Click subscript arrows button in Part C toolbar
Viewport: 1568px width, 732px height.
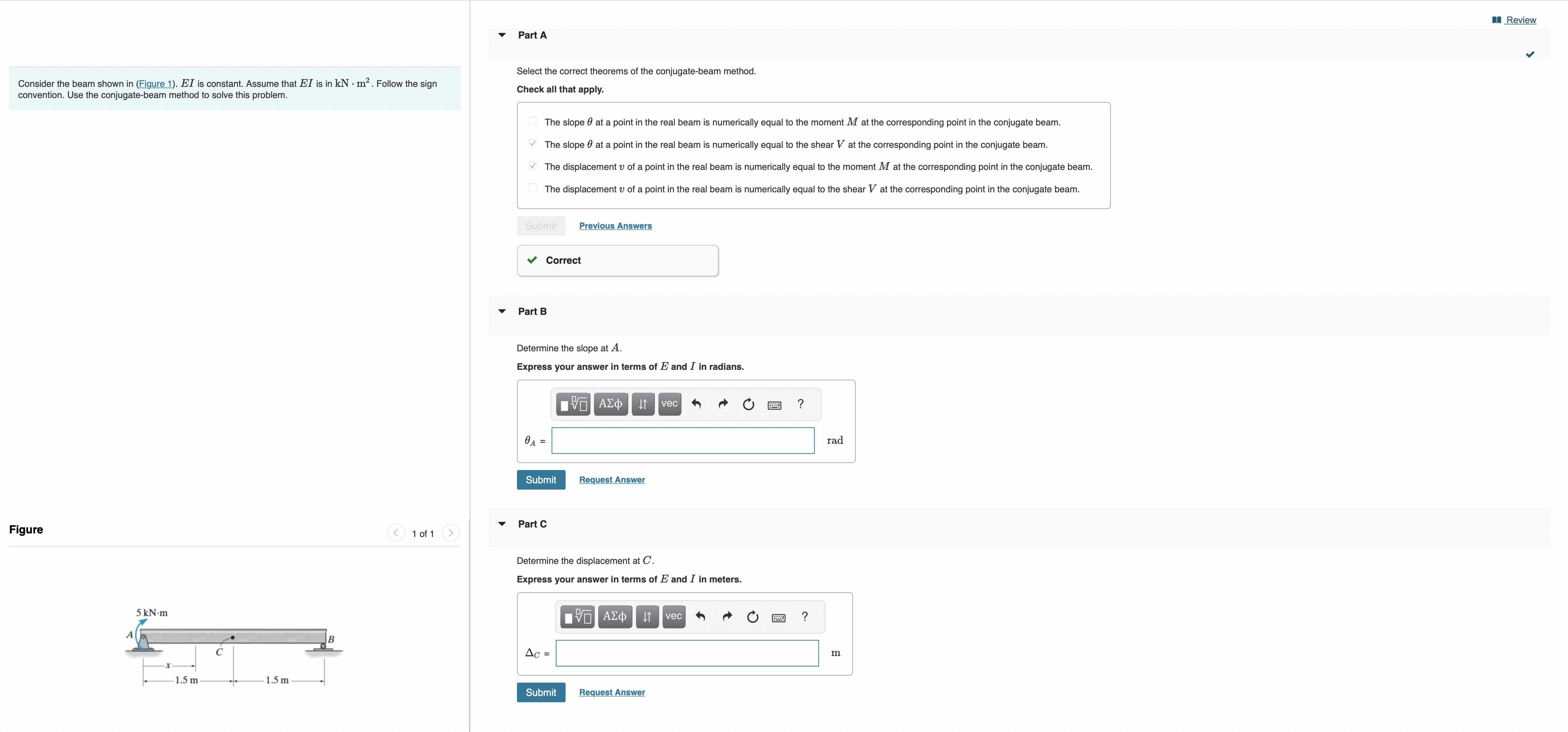click(646, 616)
